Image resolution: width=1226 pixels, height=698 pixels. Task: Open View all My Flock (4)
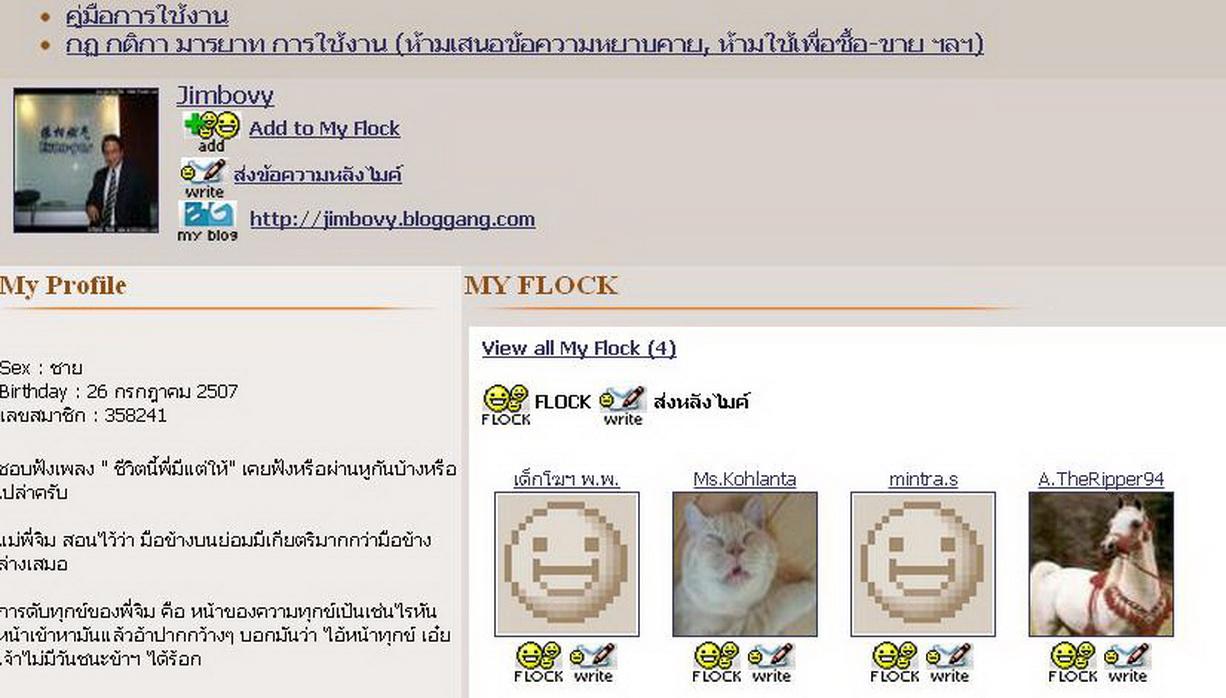[x=578, y=348]
